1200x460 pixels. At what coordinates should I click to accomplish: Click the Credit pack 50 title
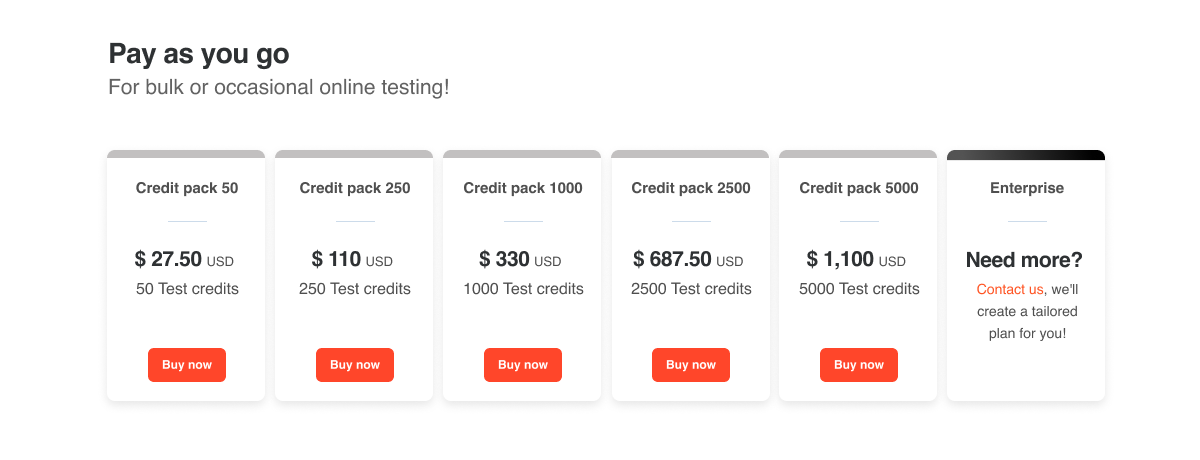point(187,188)
